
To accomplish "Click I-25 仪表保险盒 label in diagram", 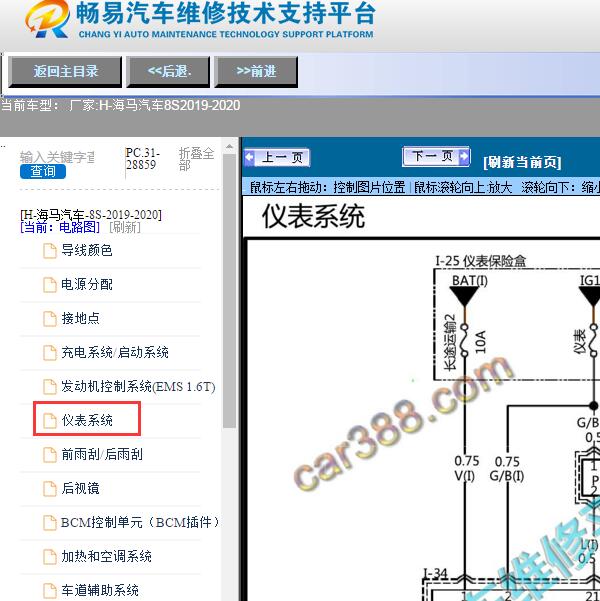I will pos(480,261).
